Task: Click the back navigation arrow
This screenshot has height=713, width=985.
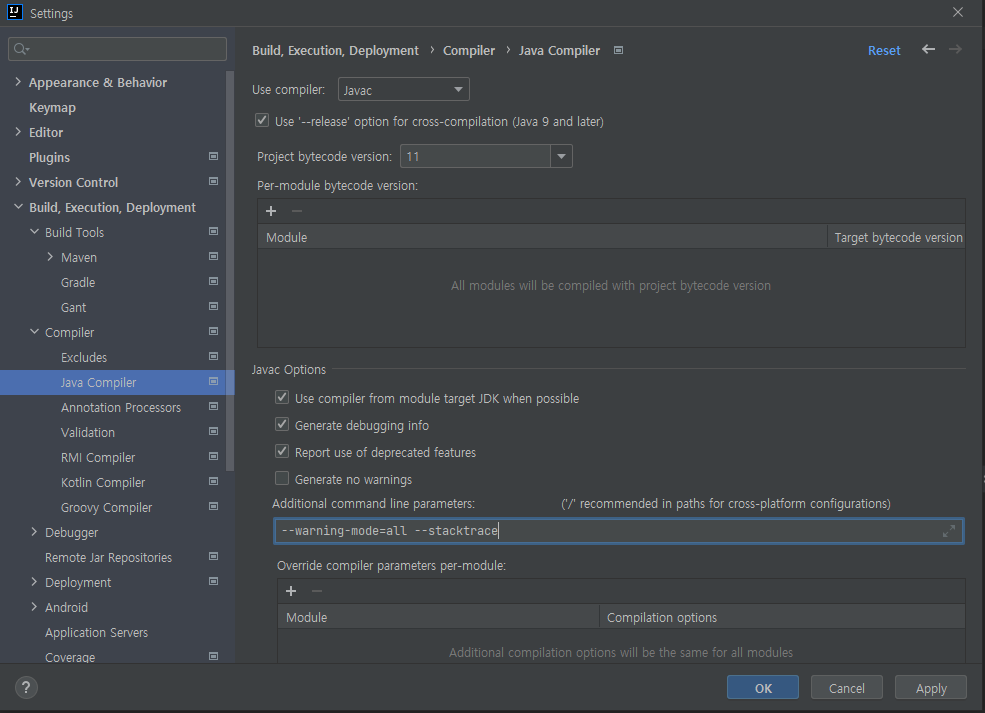Action: 928,50
